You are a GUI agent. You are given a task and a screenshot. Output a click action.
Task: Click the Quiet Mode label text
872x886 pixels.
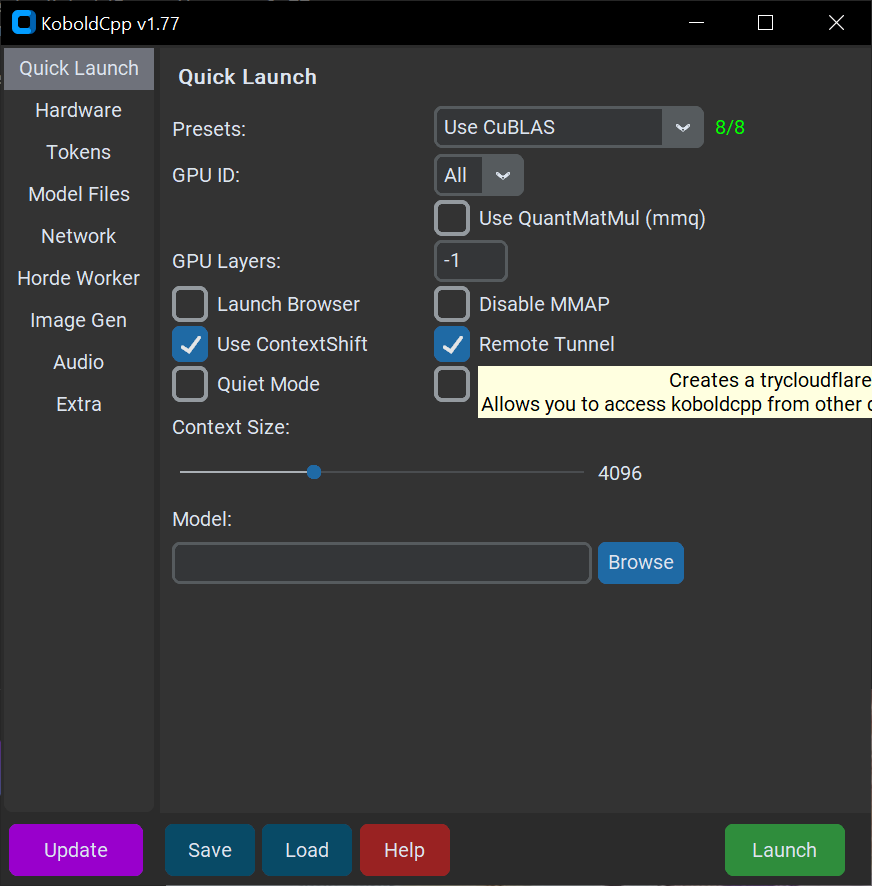268,385
